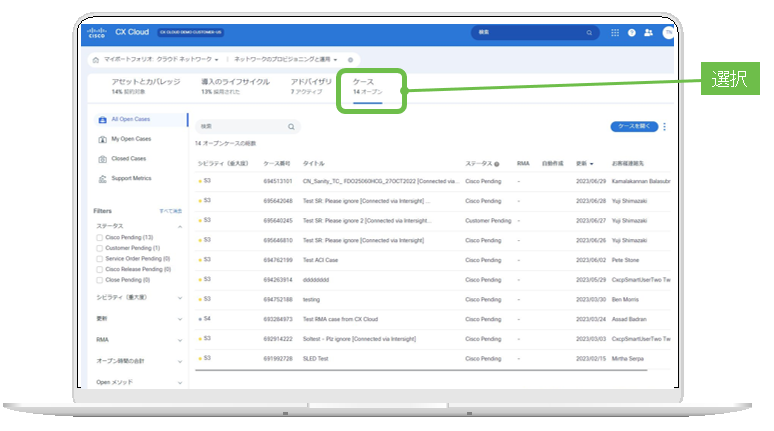Screen dimensions: 774x431
Task: Click the CX Cloud title
Action: pyautogui.click(x=132, y=32)
